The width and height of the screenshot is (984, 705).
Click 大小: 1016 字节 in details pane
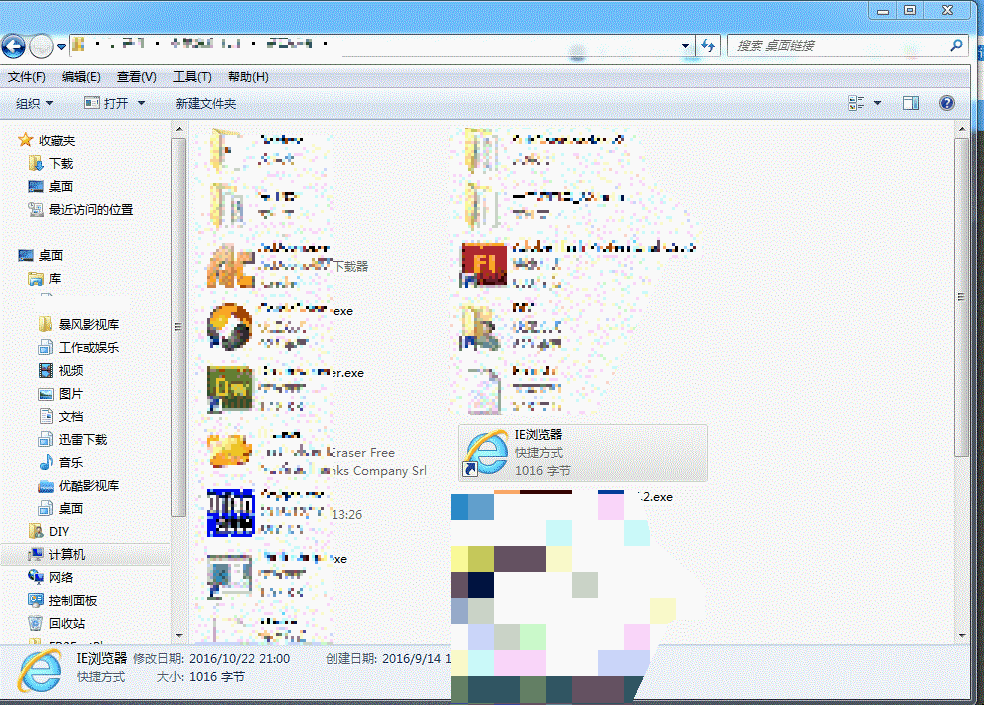tap(201, 677)
